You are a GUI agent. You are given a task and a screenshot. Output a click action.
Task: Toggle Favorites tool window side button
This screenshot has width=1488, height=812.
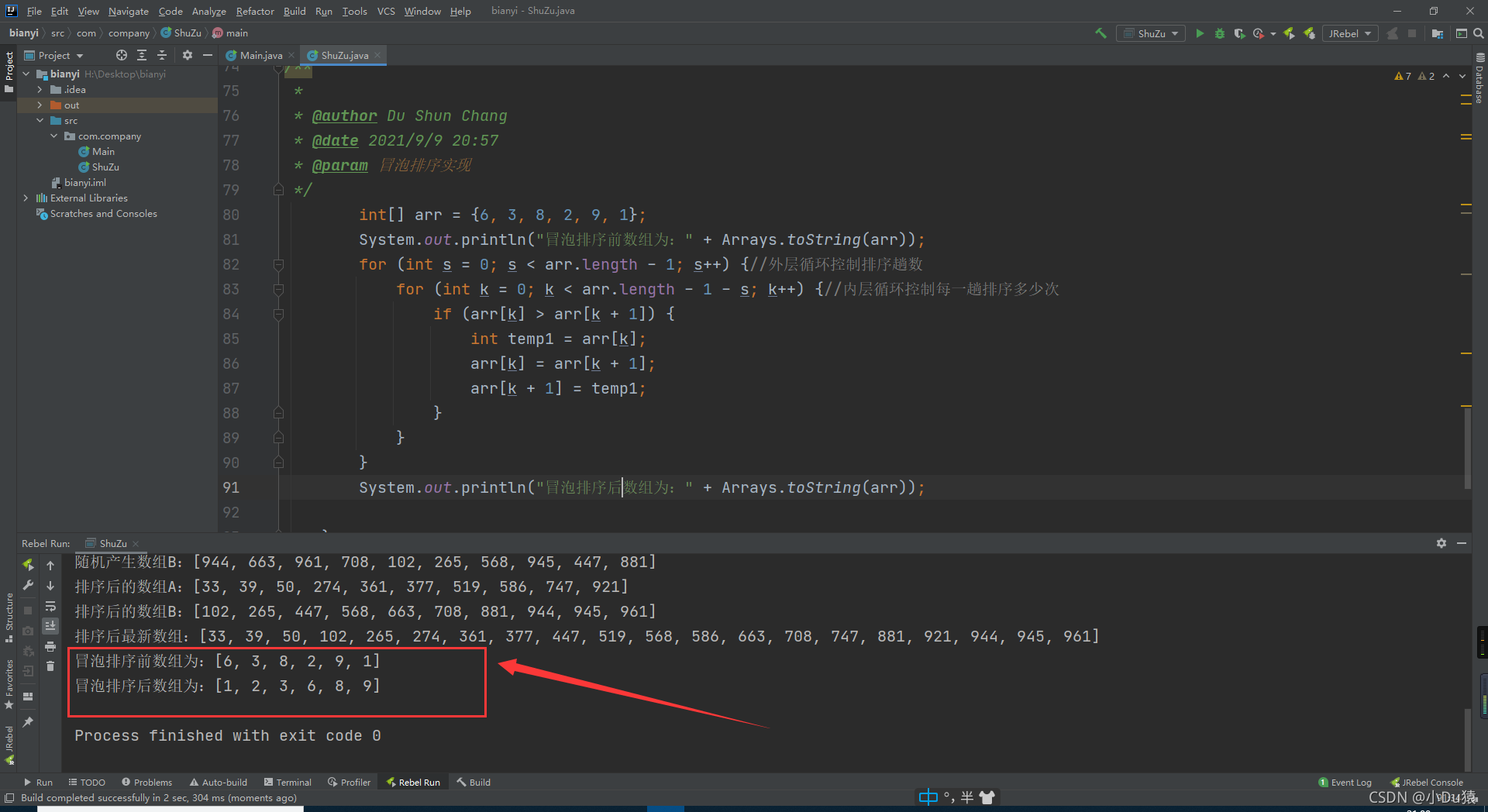click(9, 684)
